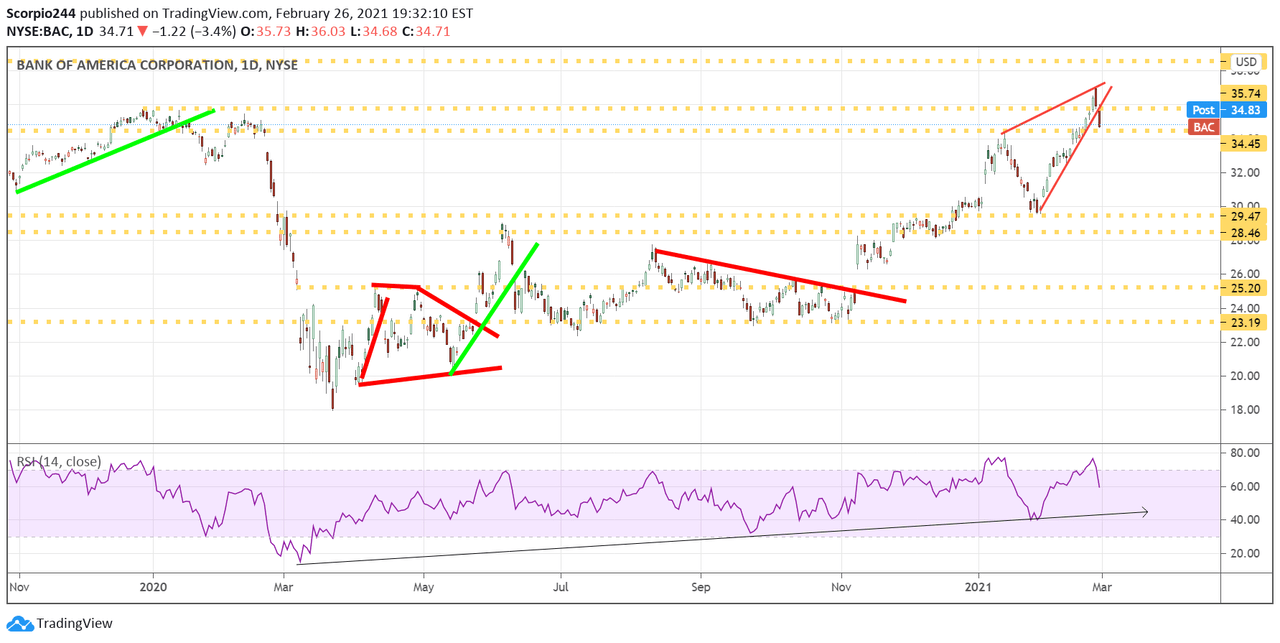Click the 20.00 price axis value beside the candlesticks
Viewport: 1280px width, 643px height.
click(1246, 376)
